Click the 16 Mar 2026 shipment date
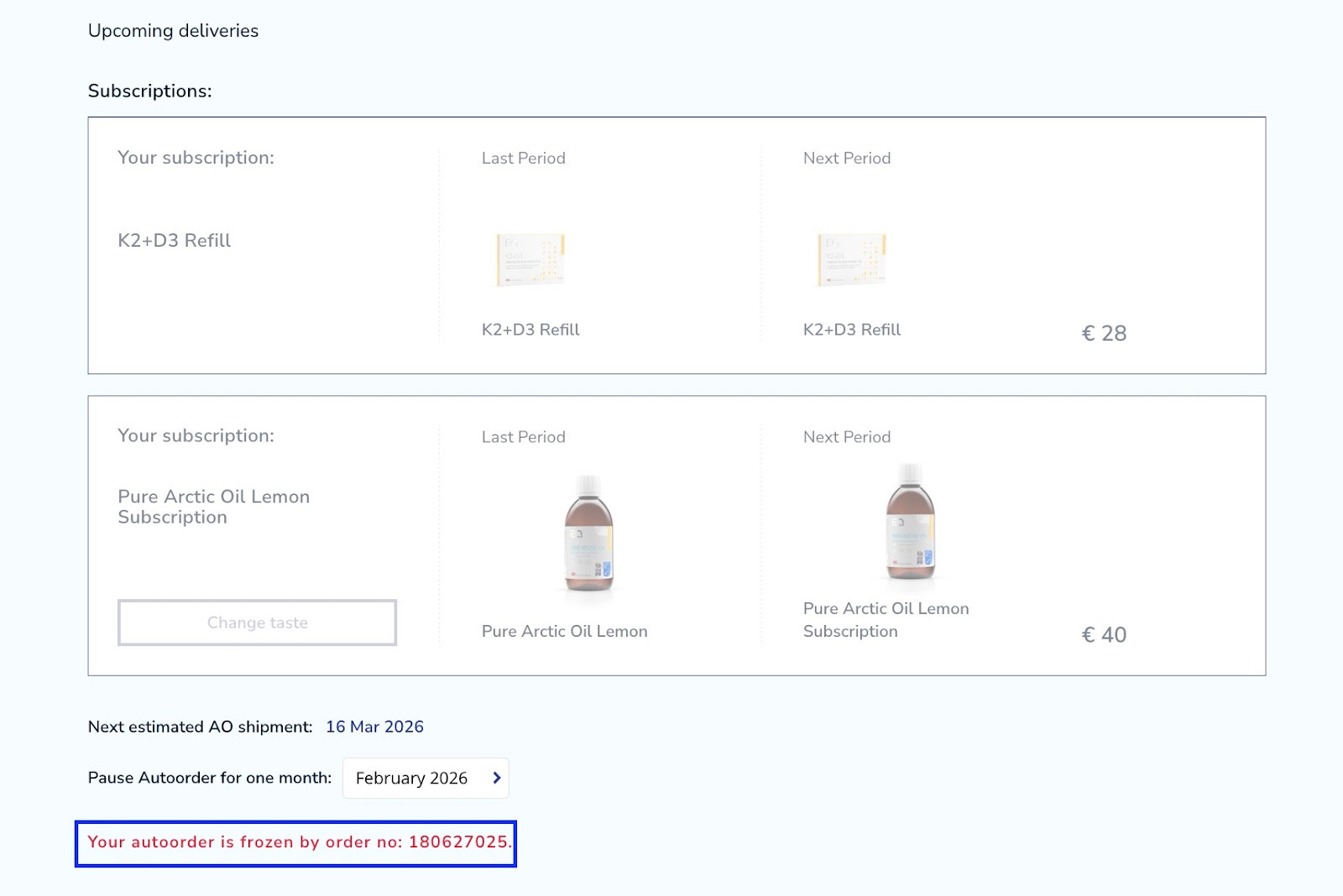The height and width of the screenshot is (896, 1343). click(374, 727)
